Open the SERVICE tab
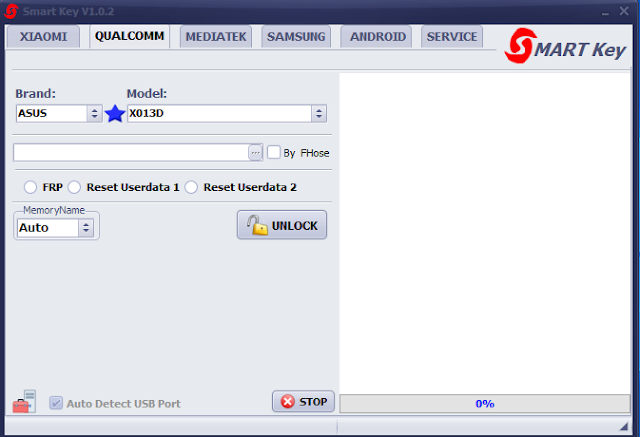 pyautogui.click(x=452, y=37)
